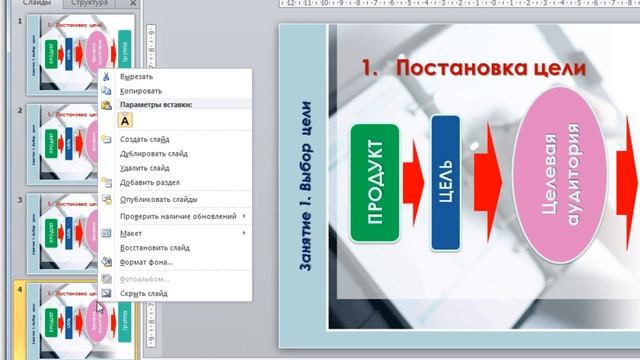Select slide 3 thumbnail
Viewport: 640px width, 360px height.
pos(62,233)
